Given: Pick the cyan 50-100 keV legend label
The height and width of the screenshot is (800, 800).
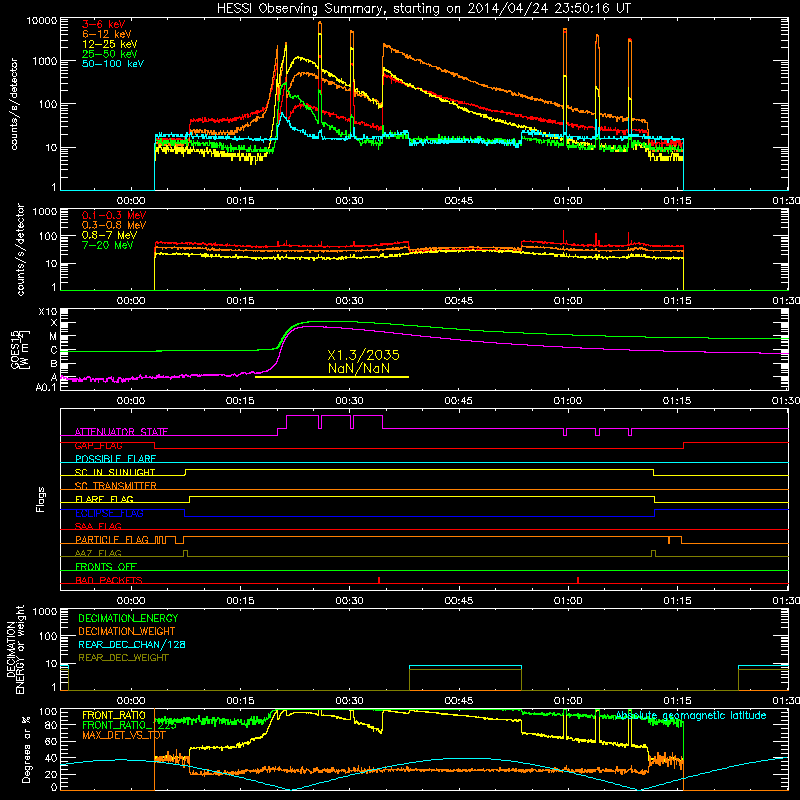Looking at the screenshot, I should click(113, 64).
